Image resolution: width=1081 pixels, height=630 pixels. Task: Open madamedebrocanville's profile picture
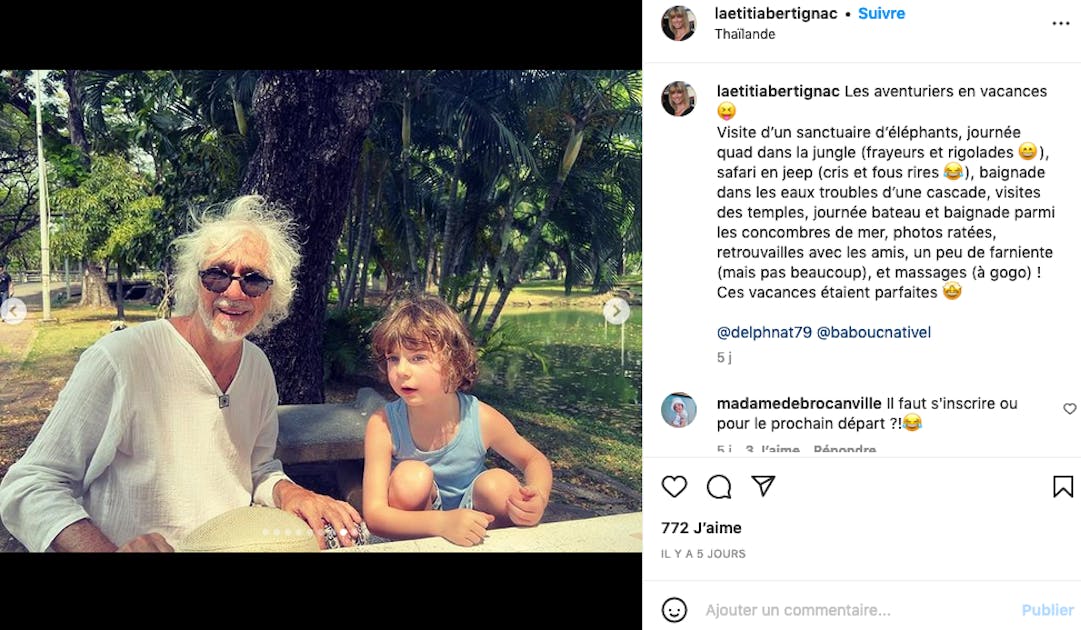coord(678,411)
